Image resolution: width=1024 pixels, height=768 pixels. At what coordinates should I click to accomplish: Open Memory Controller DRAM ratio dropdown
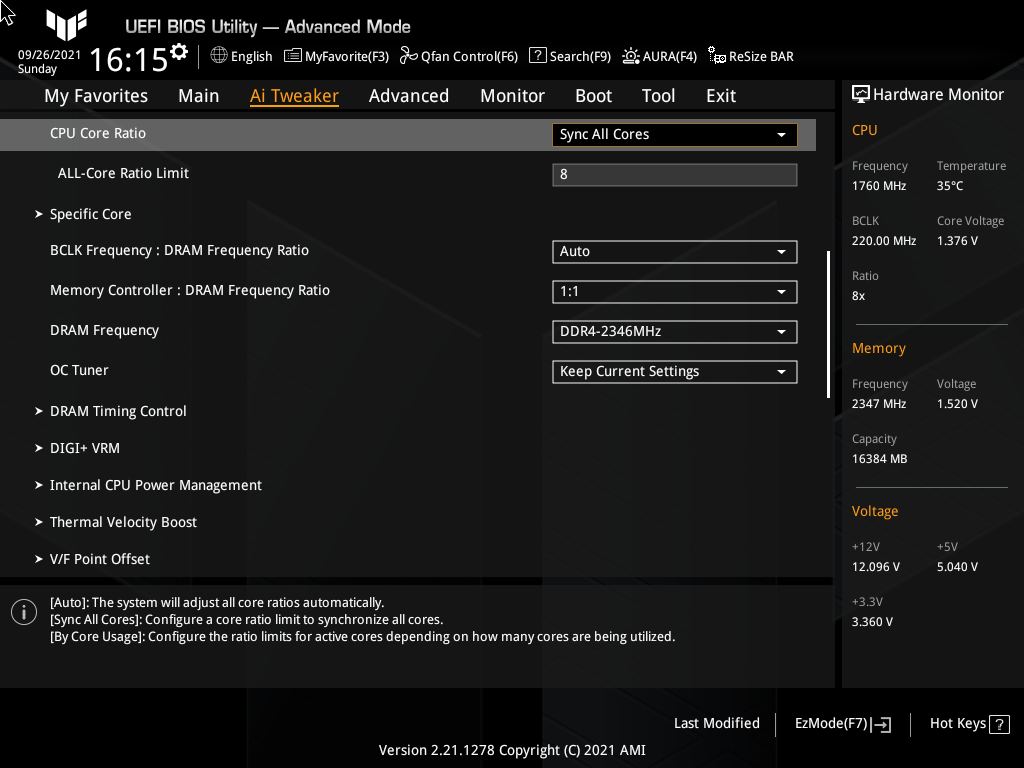675,291
